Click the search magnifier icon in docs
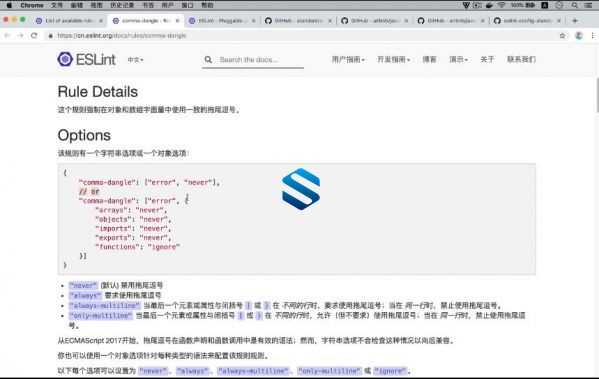 click(208, 60)
